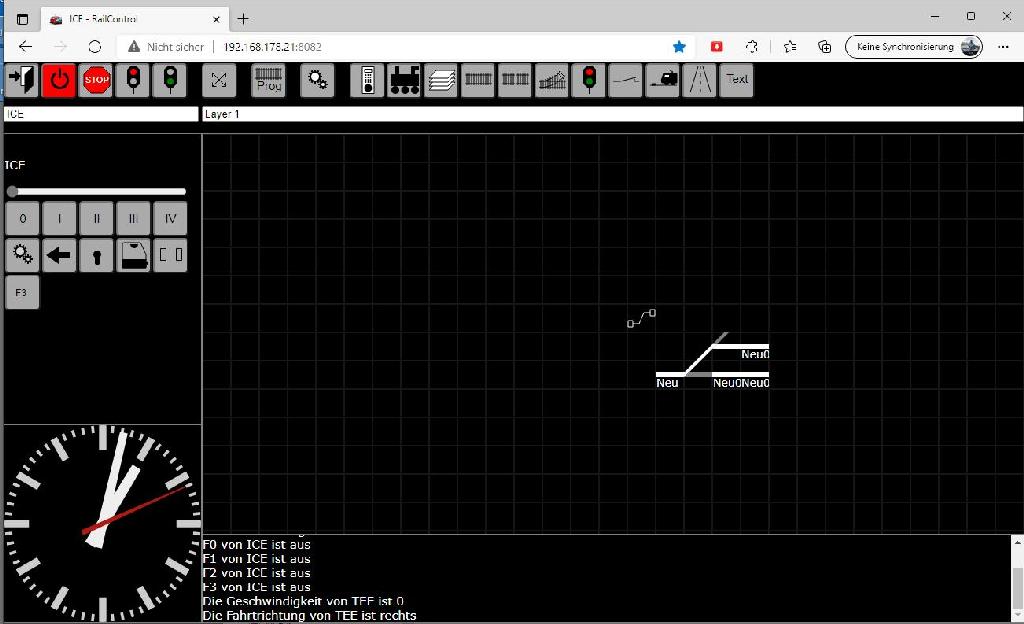Click the fullscreen arrows icon
1024x624 pixels.
point(219,80)
